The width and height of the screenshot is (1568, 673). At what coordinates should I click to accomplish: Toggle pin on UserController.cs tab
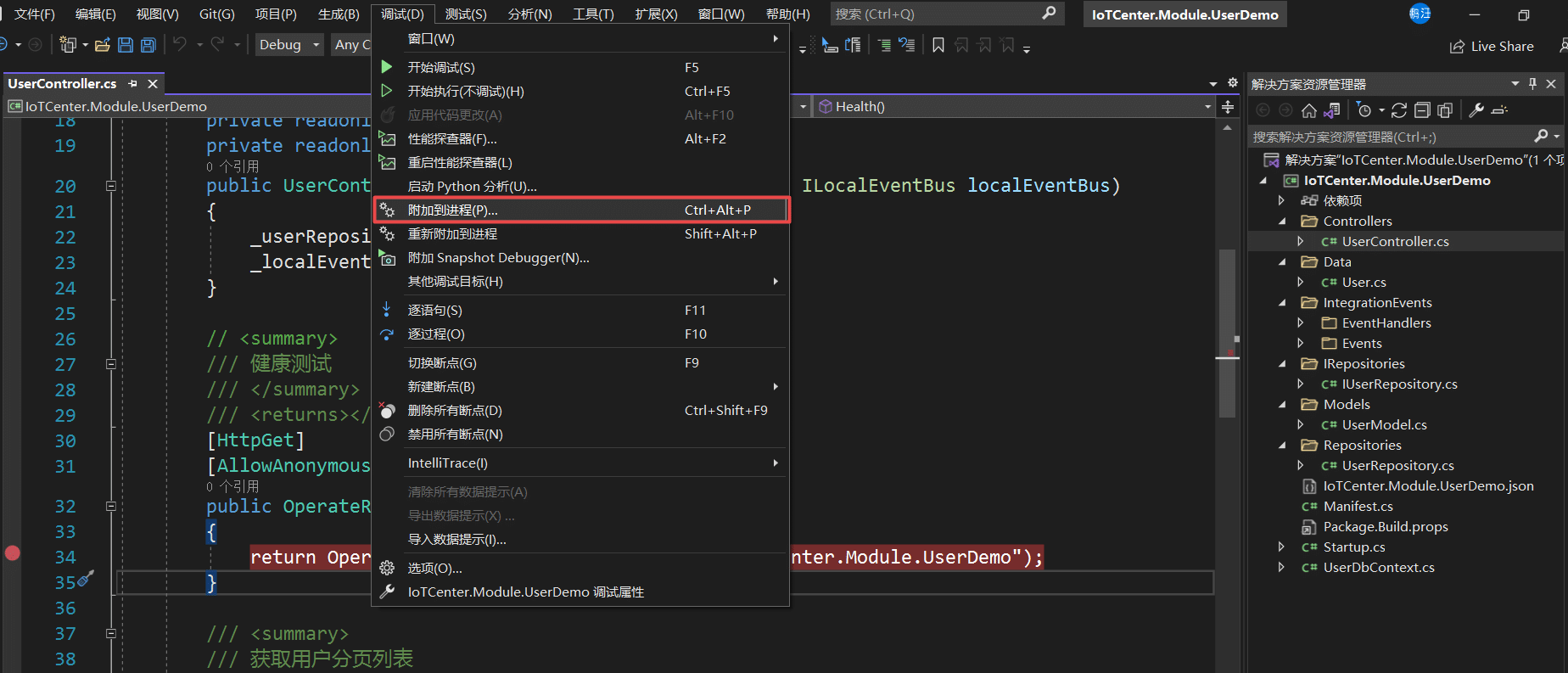[132, 84]
